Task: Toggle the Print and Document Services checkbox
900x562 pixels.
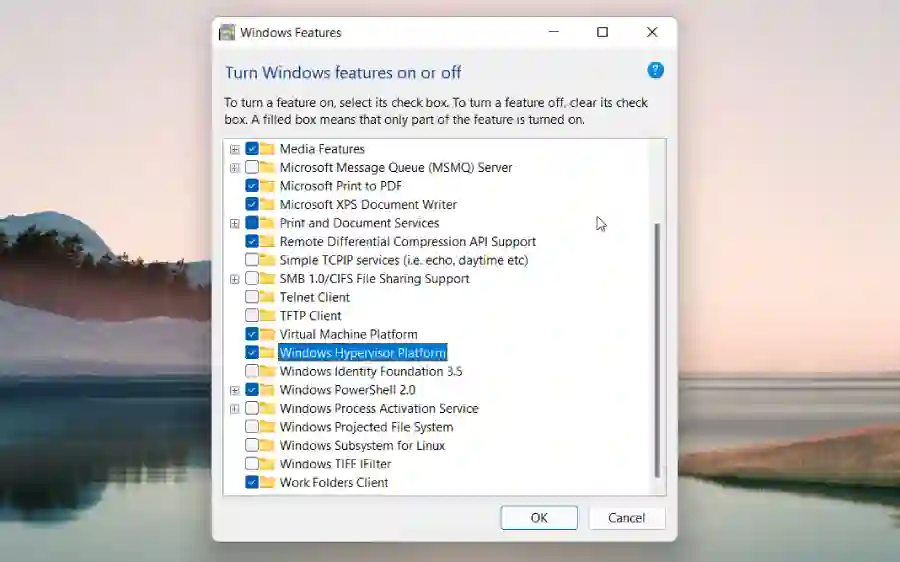Action: pos(251,223)
